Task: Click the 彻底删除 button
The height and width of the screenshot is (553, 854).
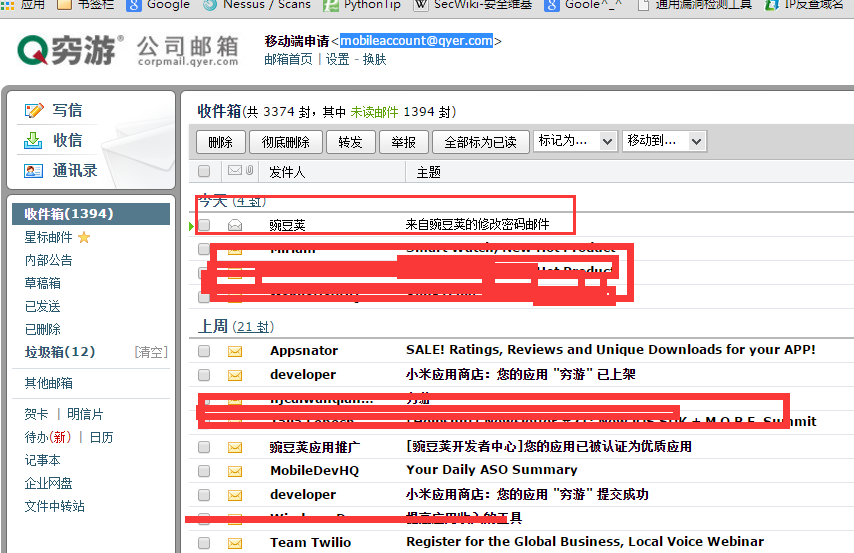Action: point(285,142)
